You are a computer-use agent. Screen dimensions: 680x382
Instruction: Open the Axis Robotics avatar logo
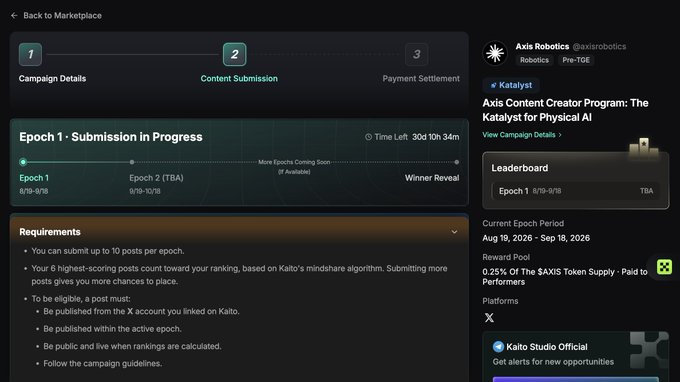point(495,53)
